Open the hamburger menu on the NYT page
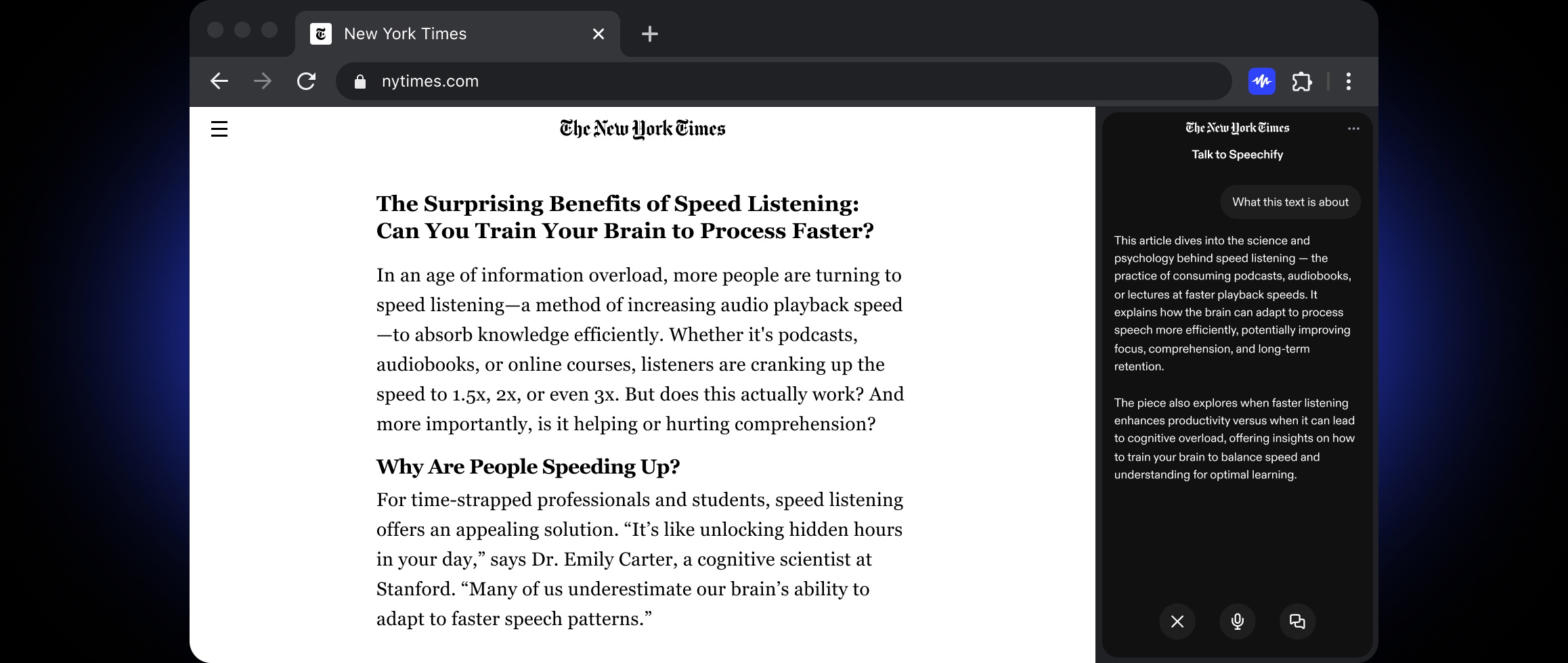Image resolution: width=1568 pixels, height=663 pixels. [219, 129]
